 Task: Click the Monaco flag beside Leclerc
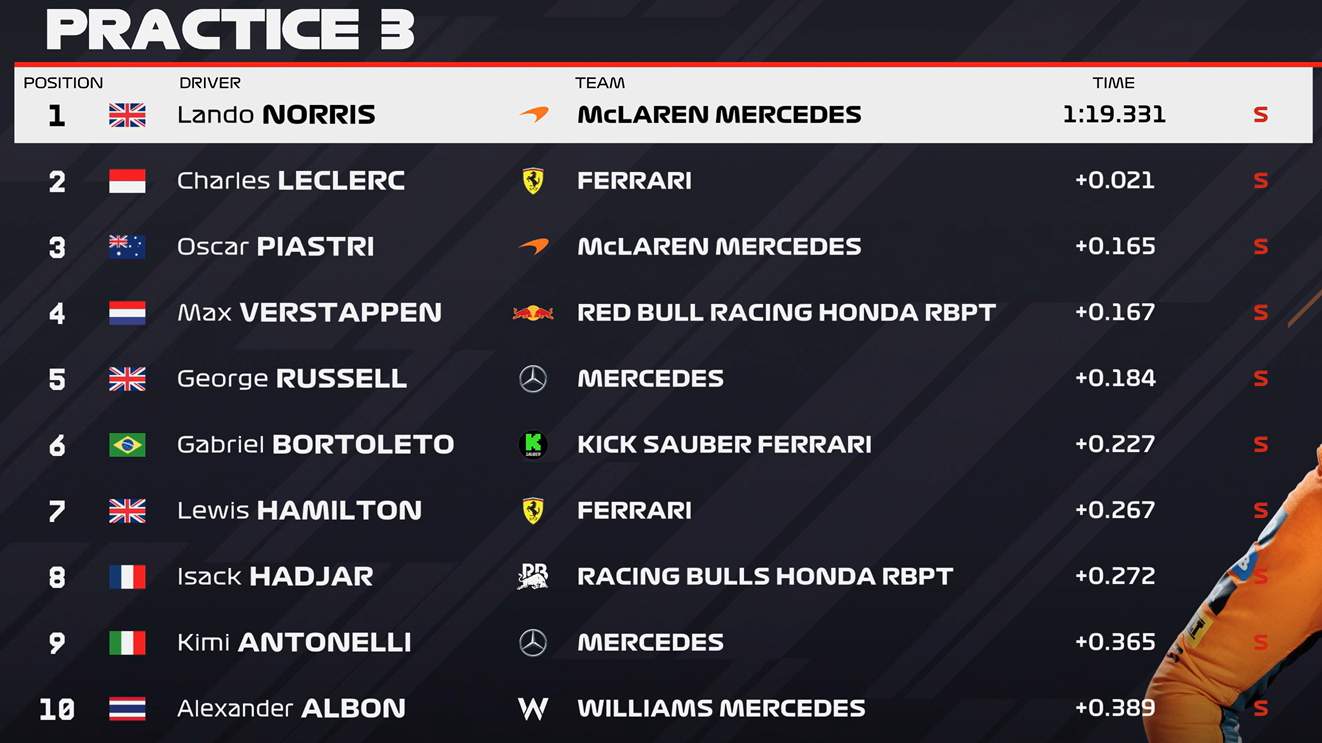pos(127,181)
